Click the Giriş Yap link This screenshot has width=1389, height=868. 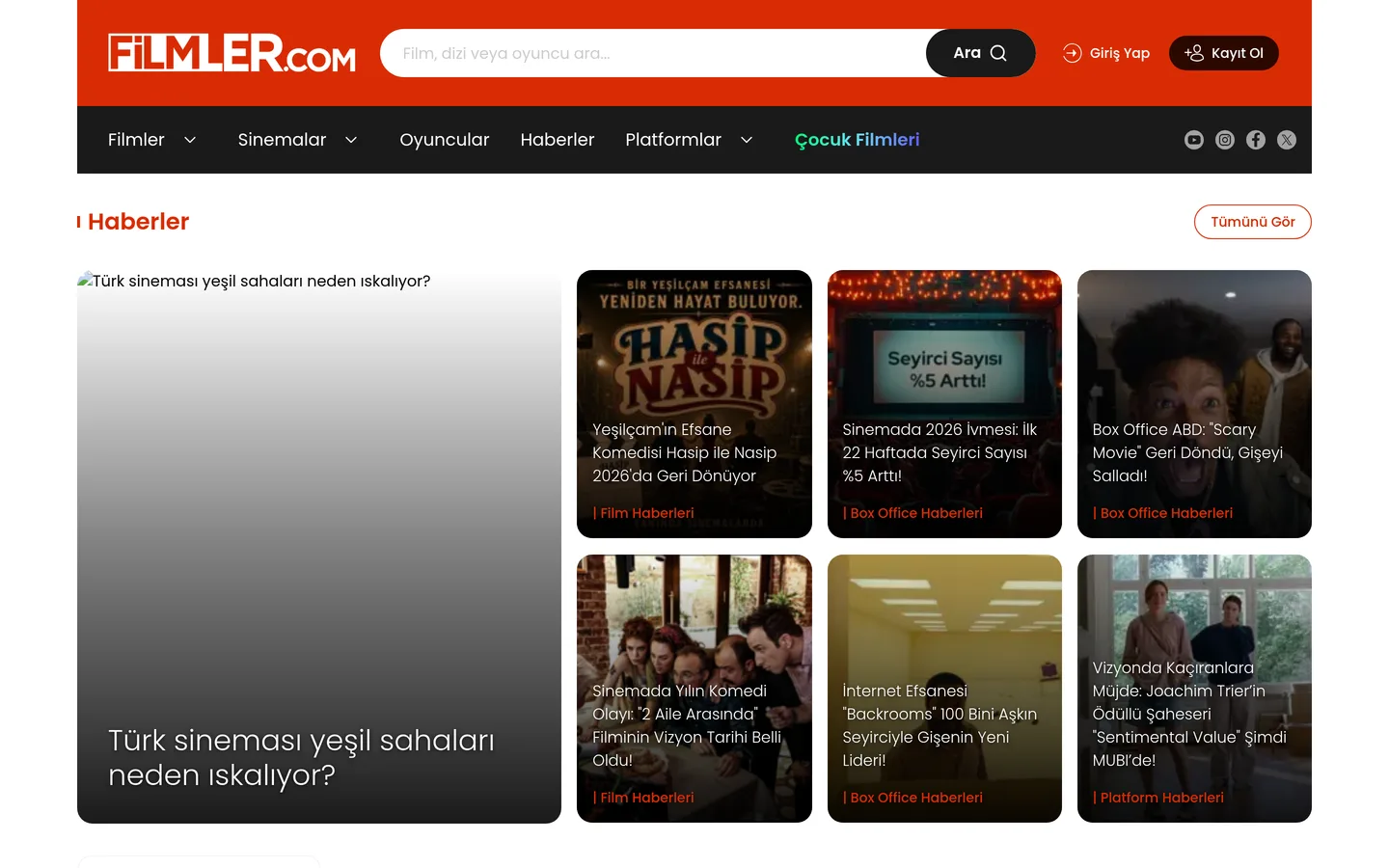click(x=1106, y=53)
